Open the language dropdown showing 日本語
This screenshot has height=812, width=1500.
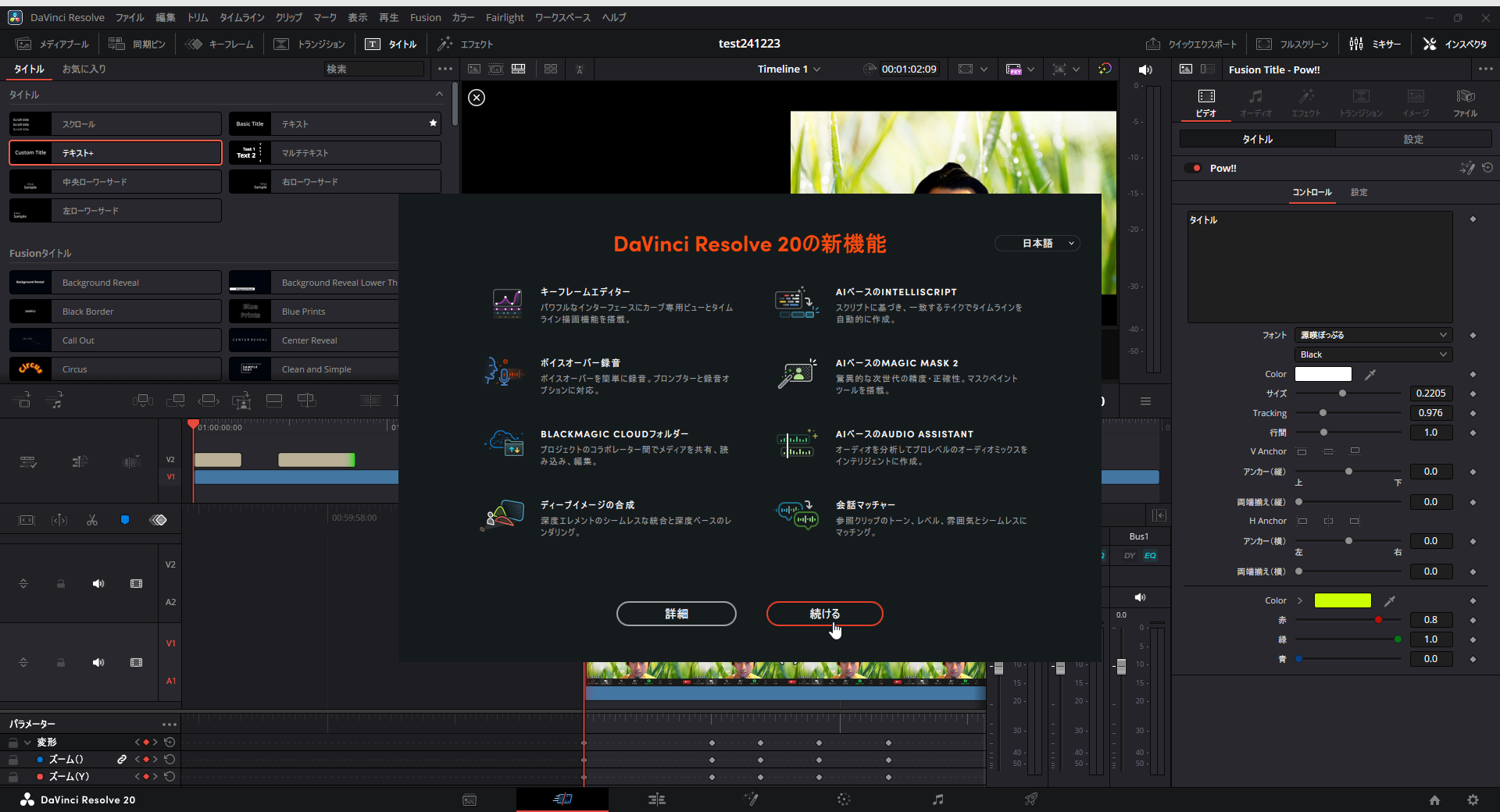point(1037,243)
